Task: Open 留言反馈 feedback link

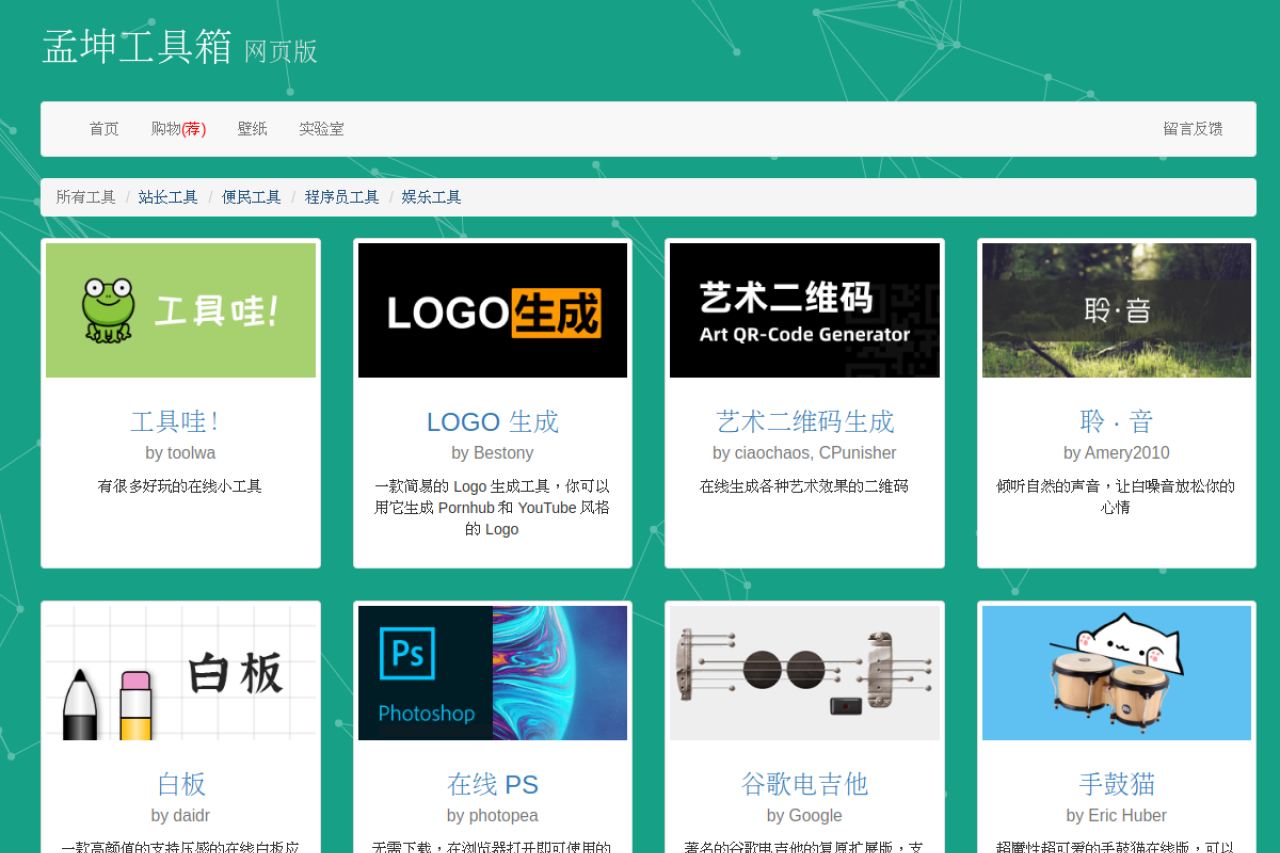Action: [1193, 129]
